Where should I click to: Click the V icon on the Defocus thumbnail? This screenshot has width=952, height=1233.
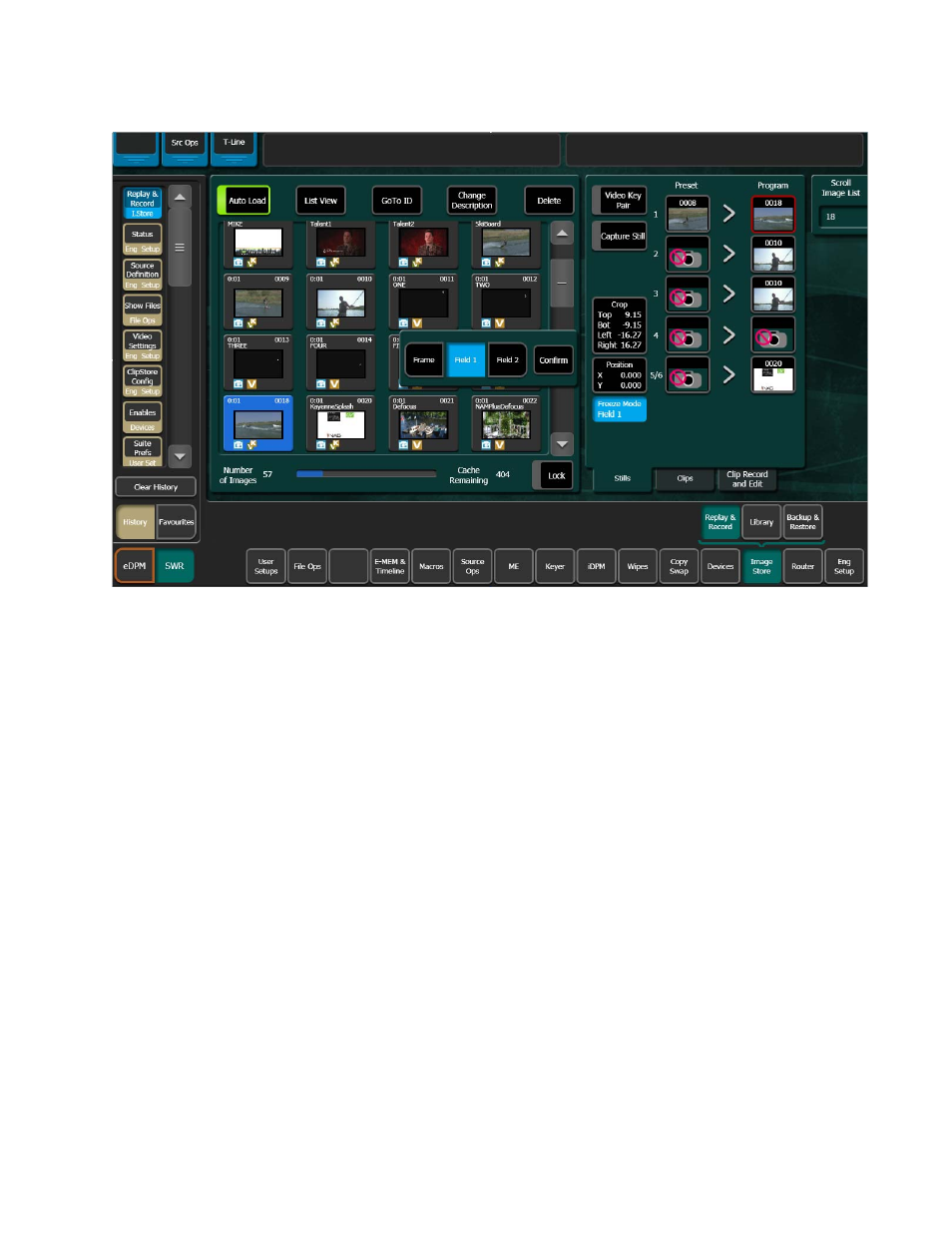[417, 445]
